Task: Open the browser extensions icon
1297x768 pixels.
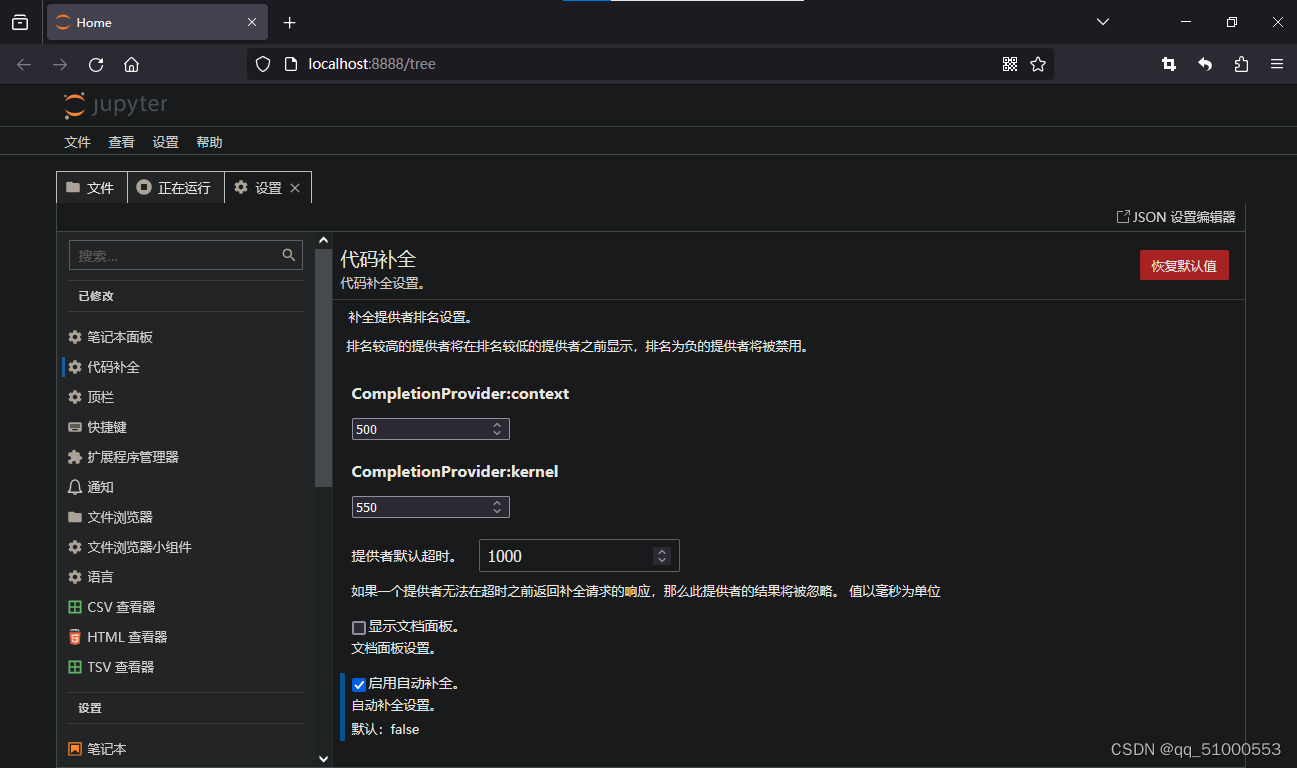Action: click(x=1241, y=64)
